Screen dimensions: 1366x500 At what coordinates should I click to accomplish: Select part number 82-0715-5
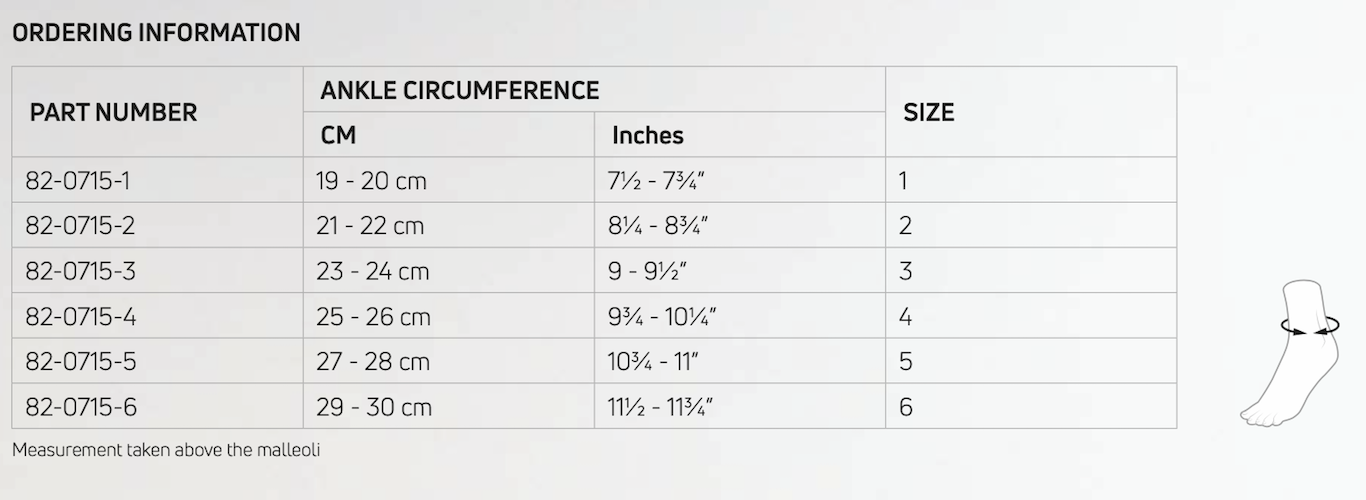coord(80,362)
